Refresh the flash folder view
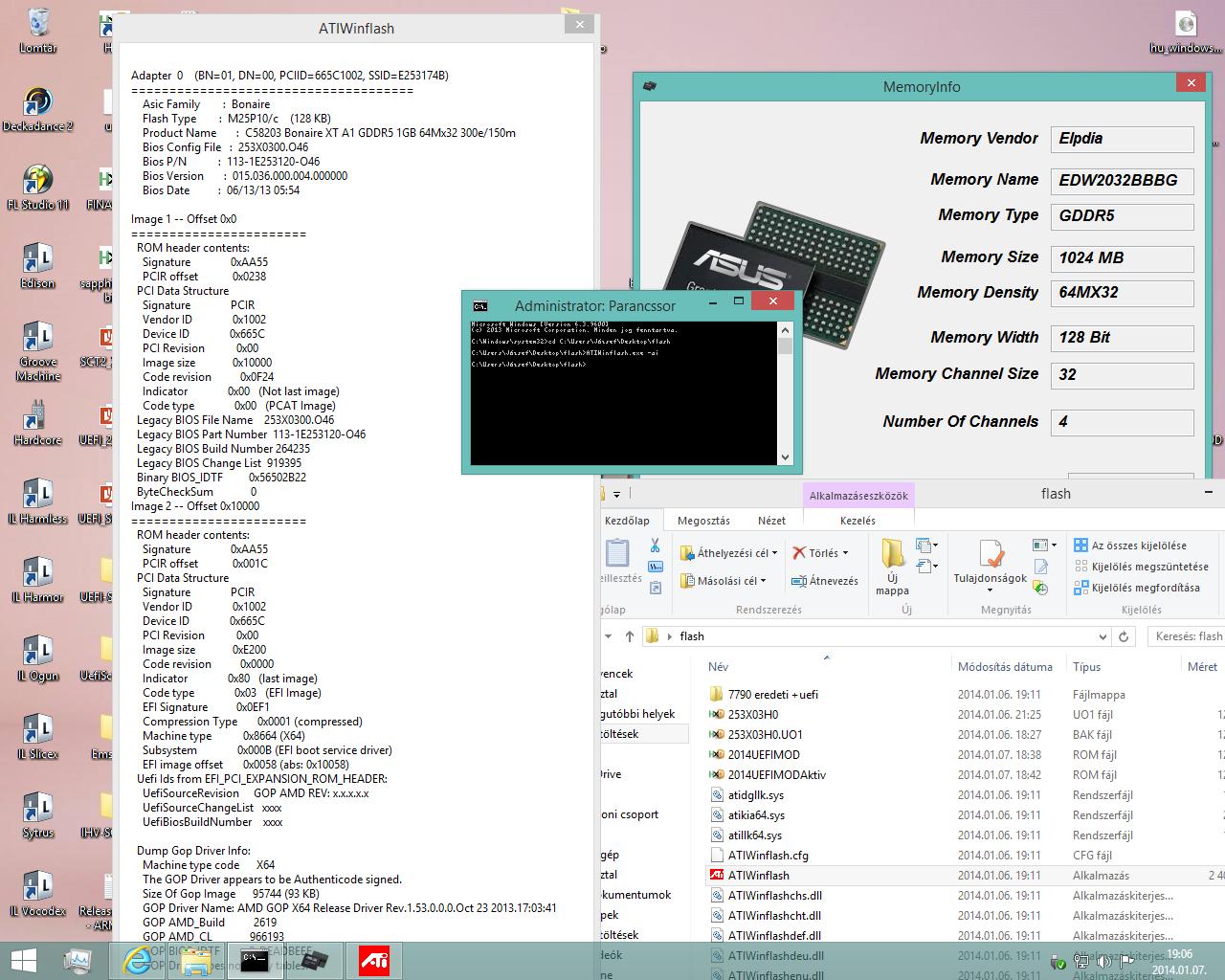This screenshot has width=1225, height=980. click(x=1124, y=636)
